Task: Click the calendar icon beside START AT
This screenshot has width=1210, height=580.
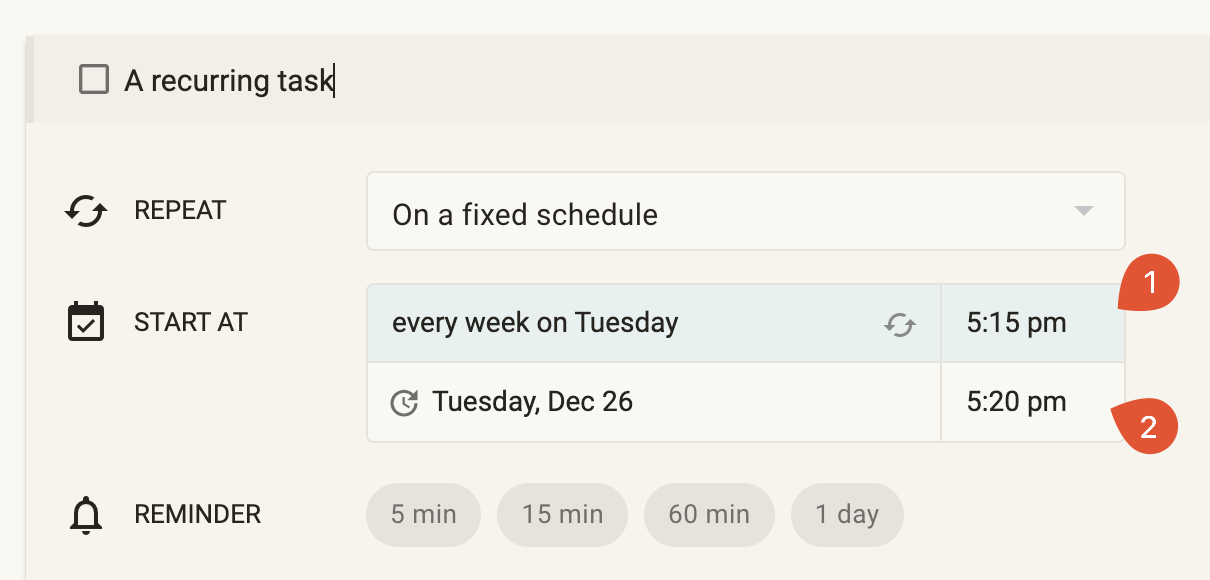Action: click(x=86, y=322)
